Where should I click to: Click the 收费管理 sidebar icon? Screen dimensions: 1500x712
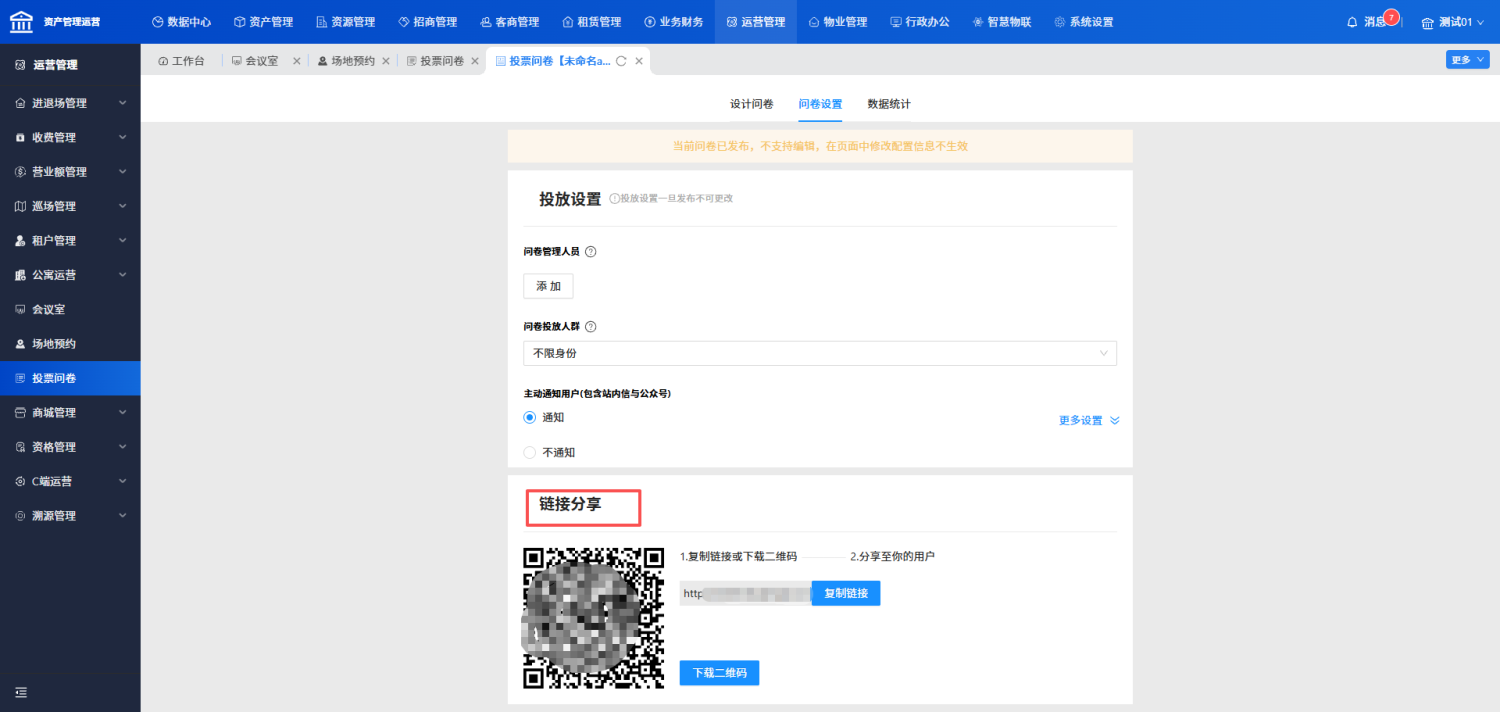tap(20, 138)
